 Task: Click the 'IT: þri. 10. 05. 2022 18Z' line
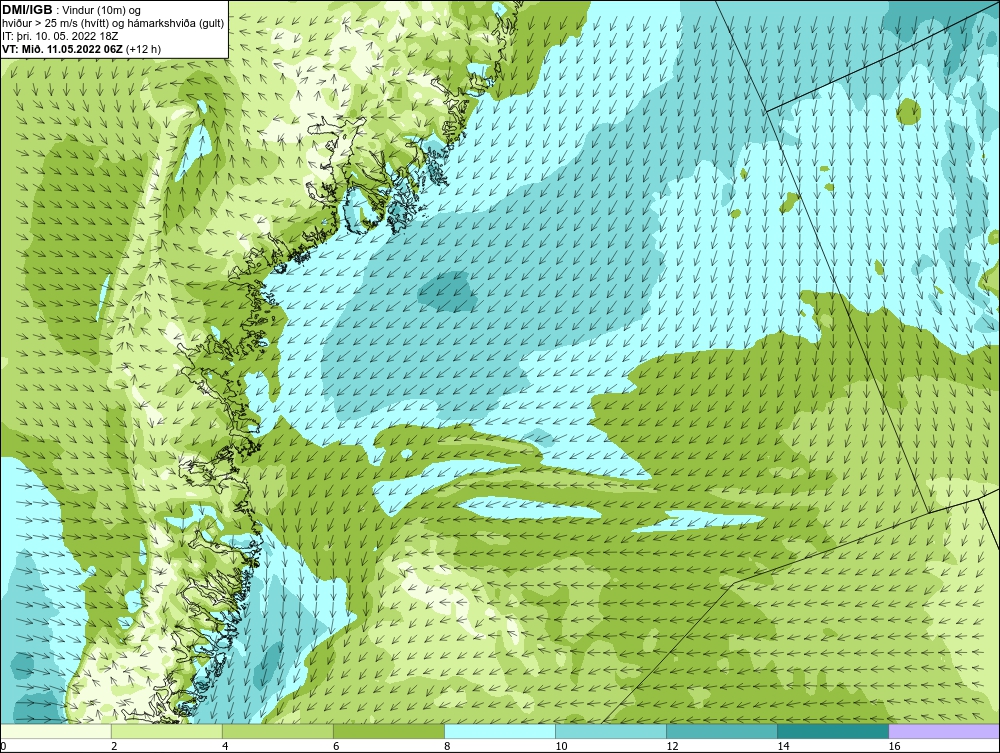pyautogui.click(x=60, y=36)
